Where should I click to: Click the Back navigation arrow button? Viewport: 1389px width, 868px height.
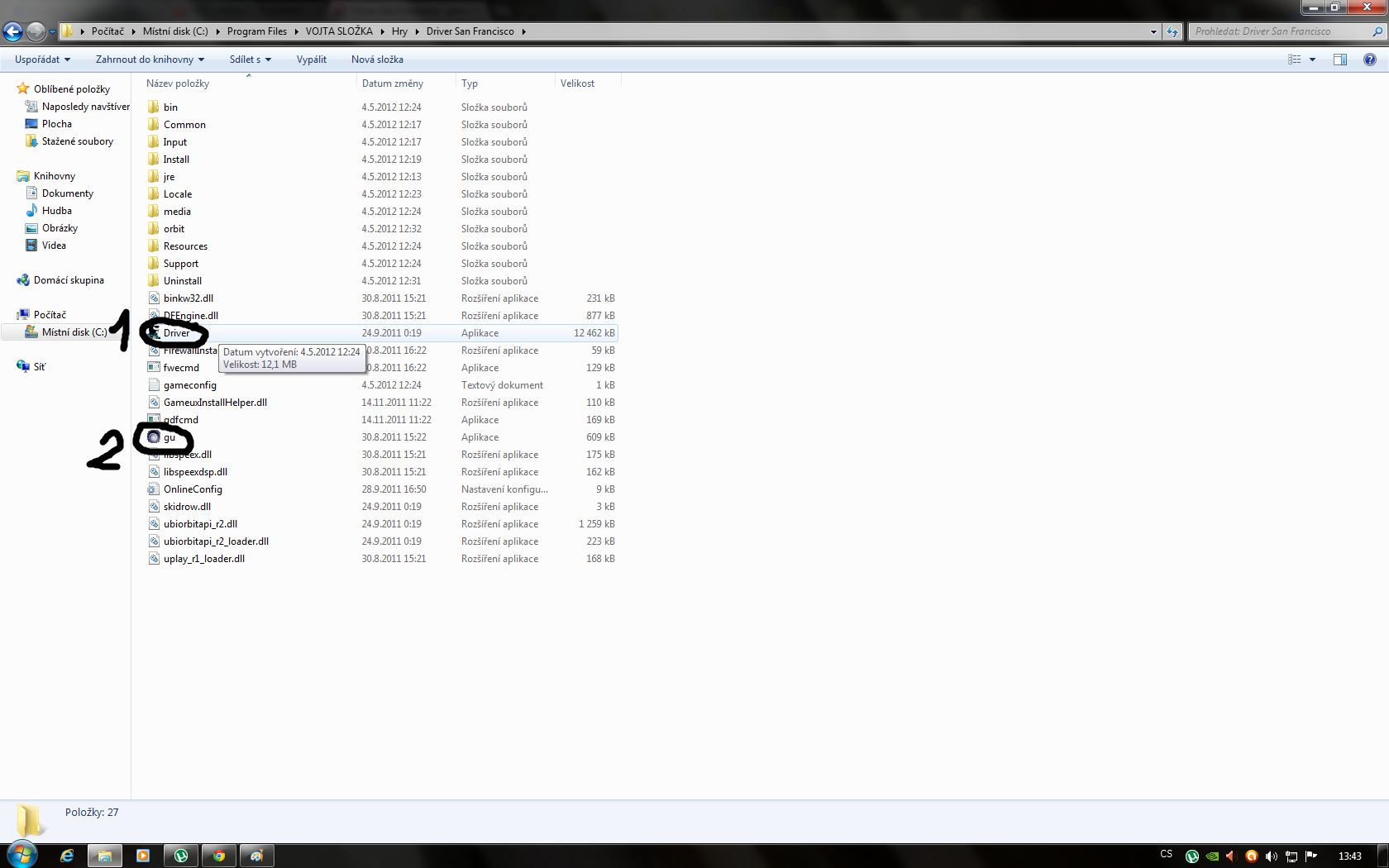pyautogui.click(x=13, y=32)
